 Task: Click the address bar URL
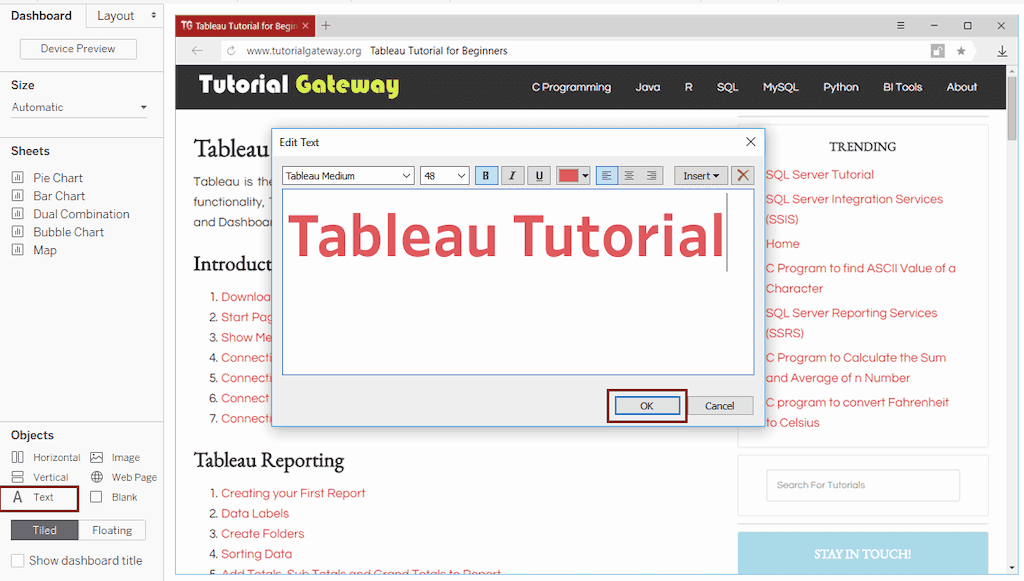coord(304,51)
